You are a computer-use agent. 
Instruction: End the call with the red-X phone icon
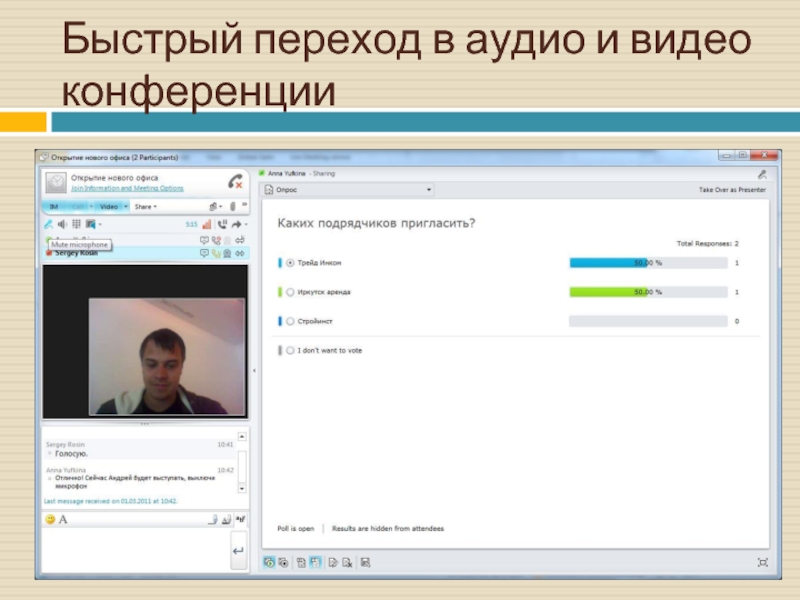pyautogui.click(x=235, y=181)
